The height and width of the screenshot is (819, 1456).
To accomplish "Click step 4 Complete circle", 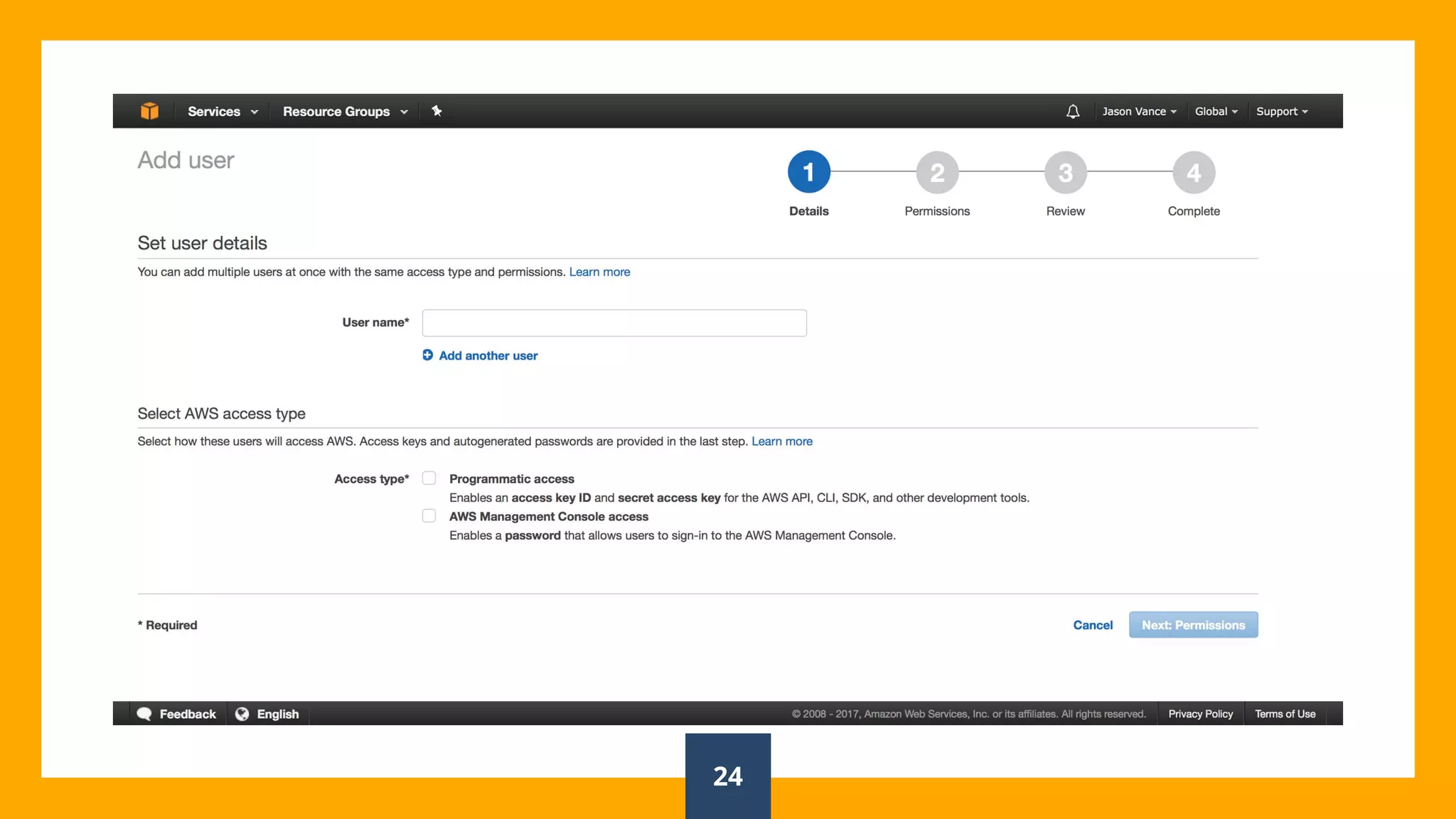I will pyautogui.click(x=1194, y=172).
